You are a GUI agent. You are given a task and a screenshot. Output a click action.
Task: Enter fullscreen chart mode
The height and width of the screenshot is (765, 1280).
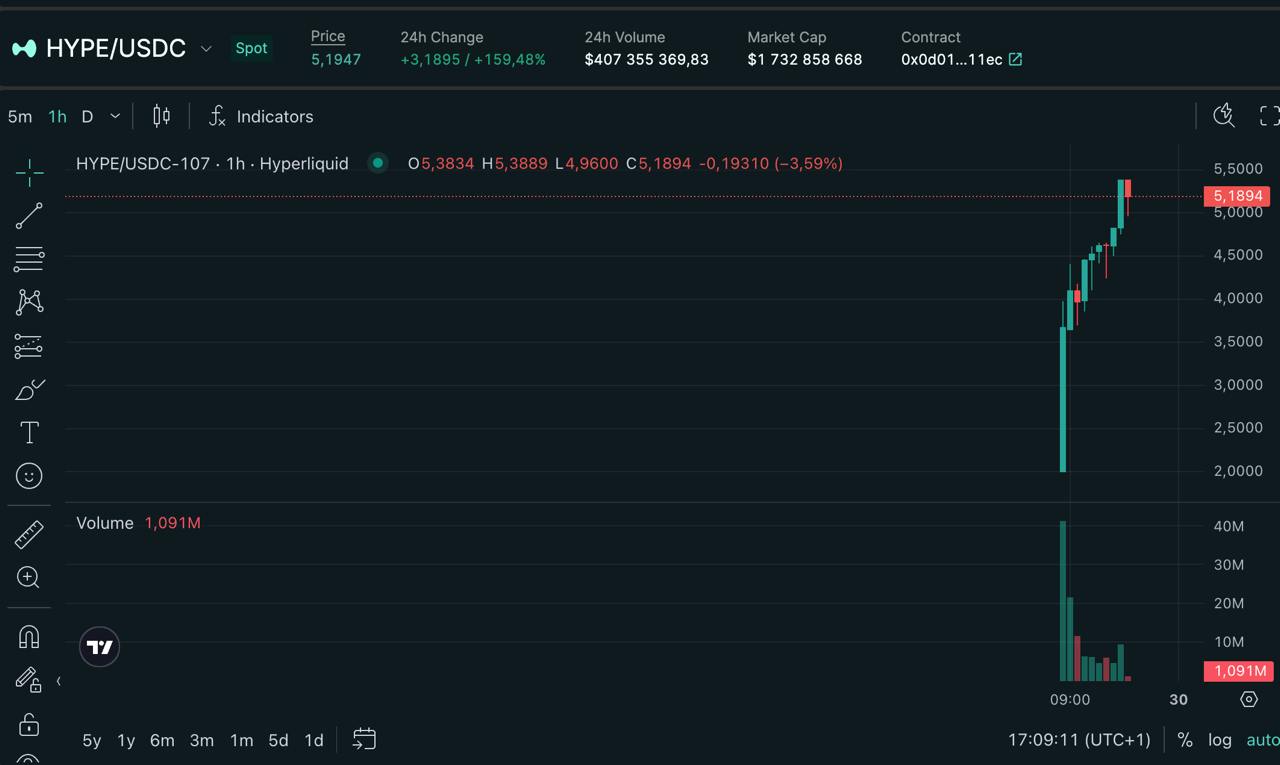[x=1269, y=116]
